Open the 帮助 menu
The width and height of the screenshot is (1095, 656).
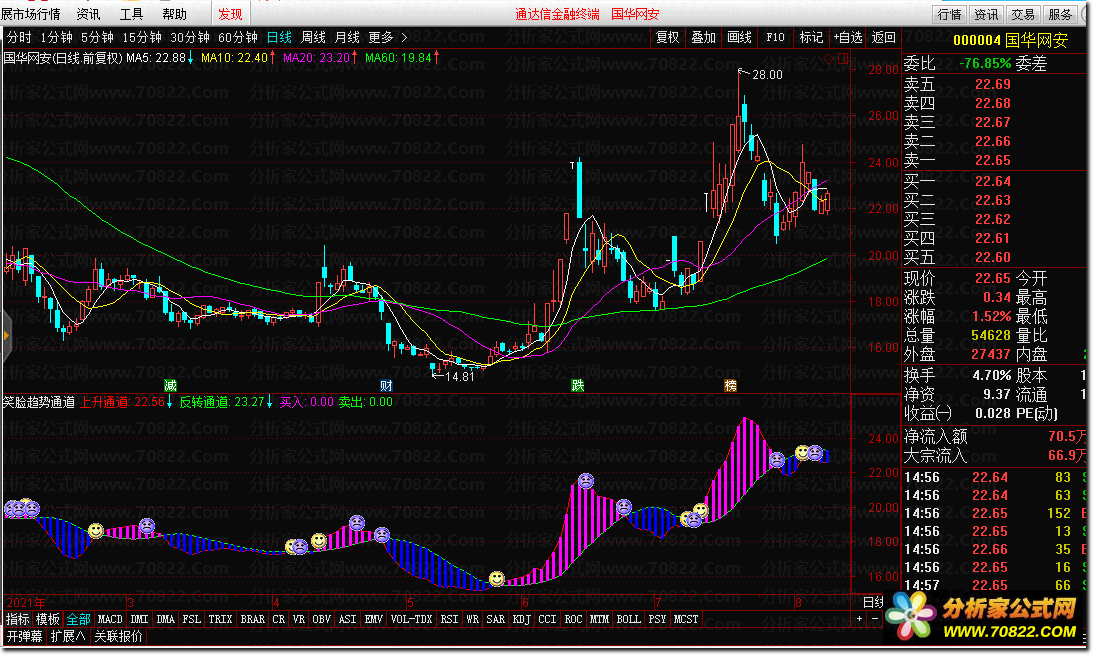tap(175, 14)
